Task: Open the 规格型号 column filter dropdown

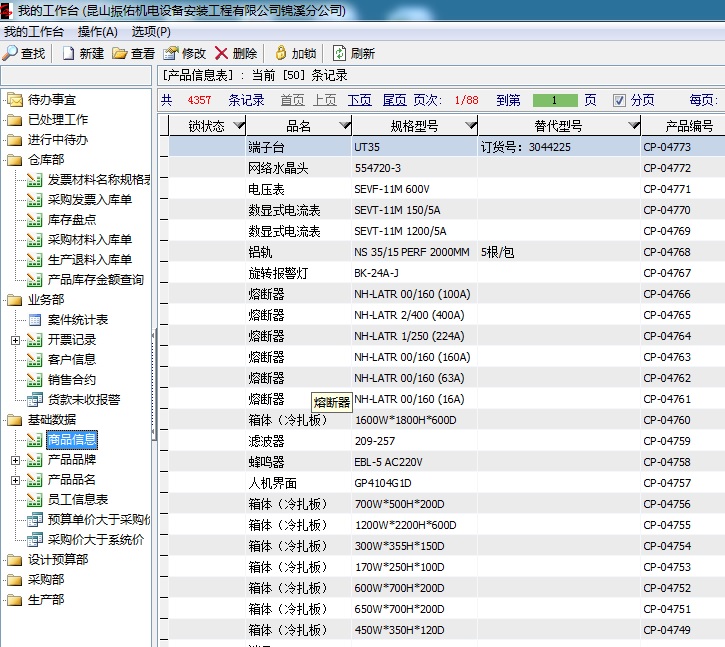Action: [x=469, y=126]
